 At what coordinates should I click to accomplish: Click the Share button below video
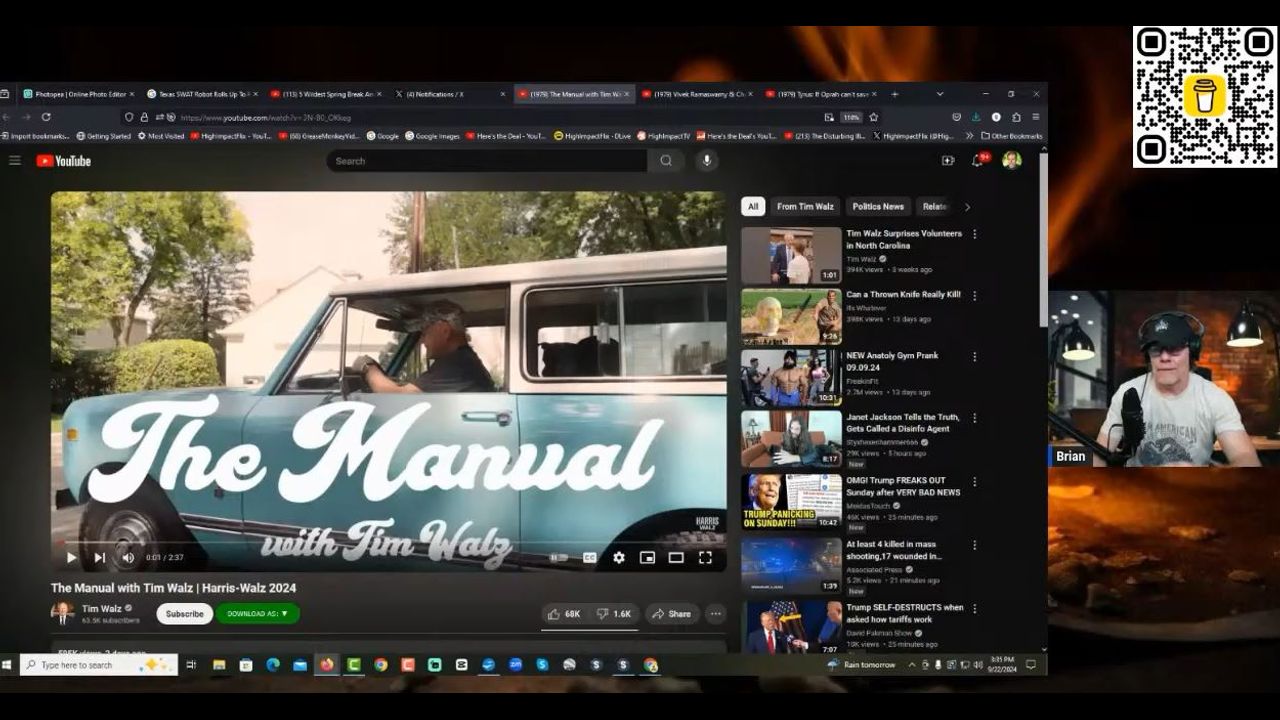(x=672, y=614)
